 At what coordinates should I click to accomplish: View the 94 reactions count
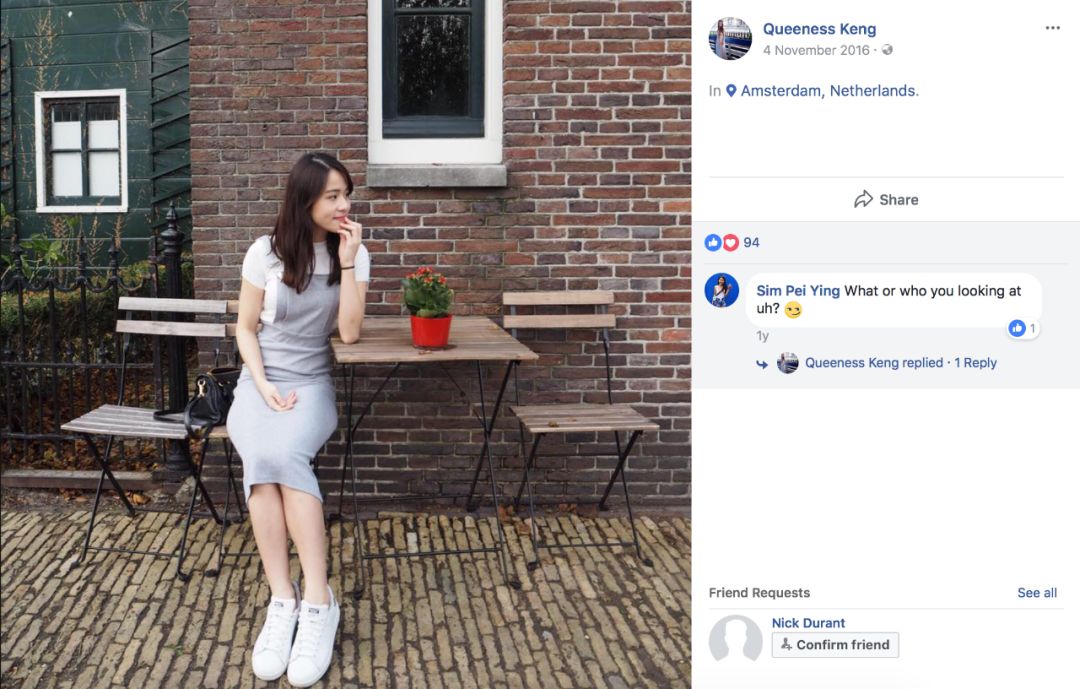752,243
